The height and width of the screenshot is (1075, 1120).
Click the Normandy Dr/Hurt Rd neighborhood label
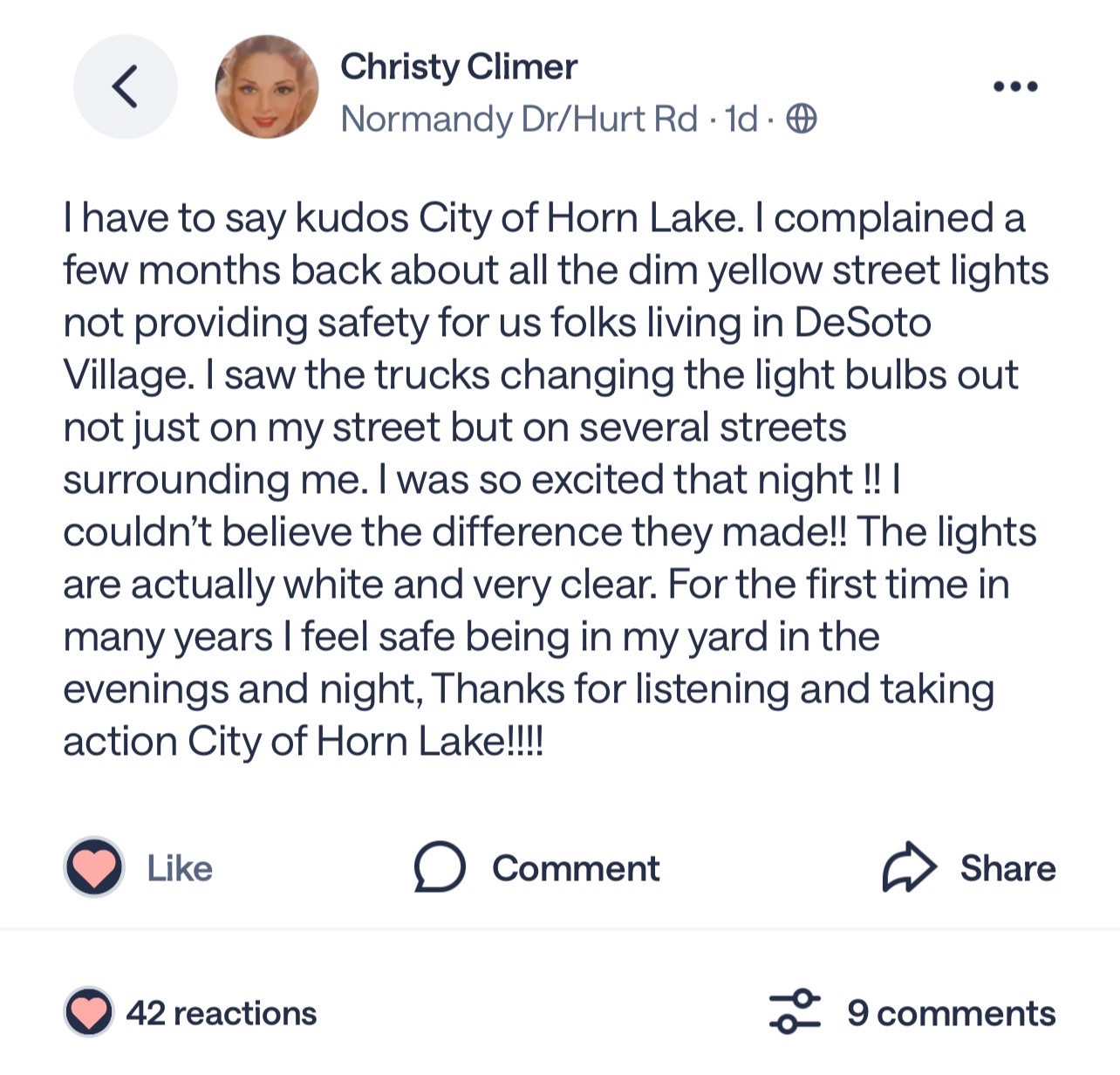519,119
